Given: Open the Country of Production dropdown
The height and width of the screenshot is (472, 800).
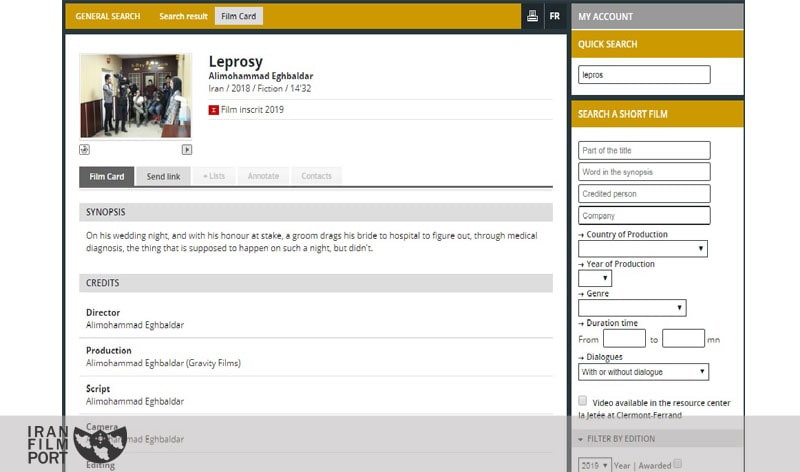Looking at the screenshot, I should [642, 248].
